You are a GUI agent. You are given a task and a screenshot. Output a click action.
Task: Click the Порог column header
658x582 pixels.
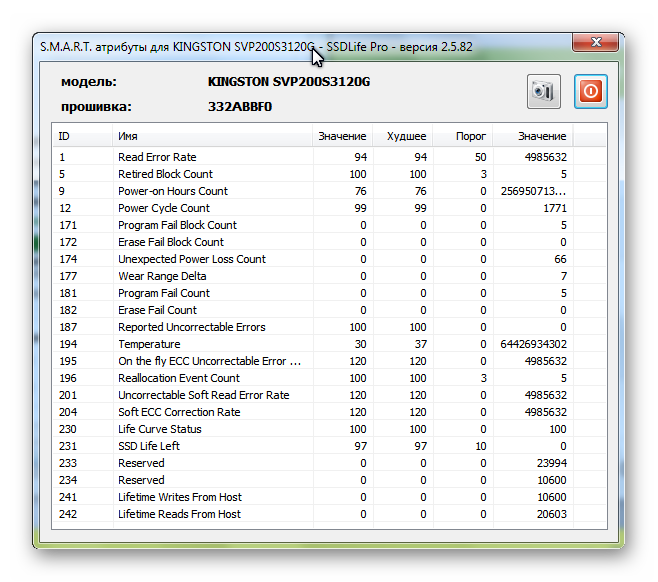pyautogui.click(x=462, y=136)
